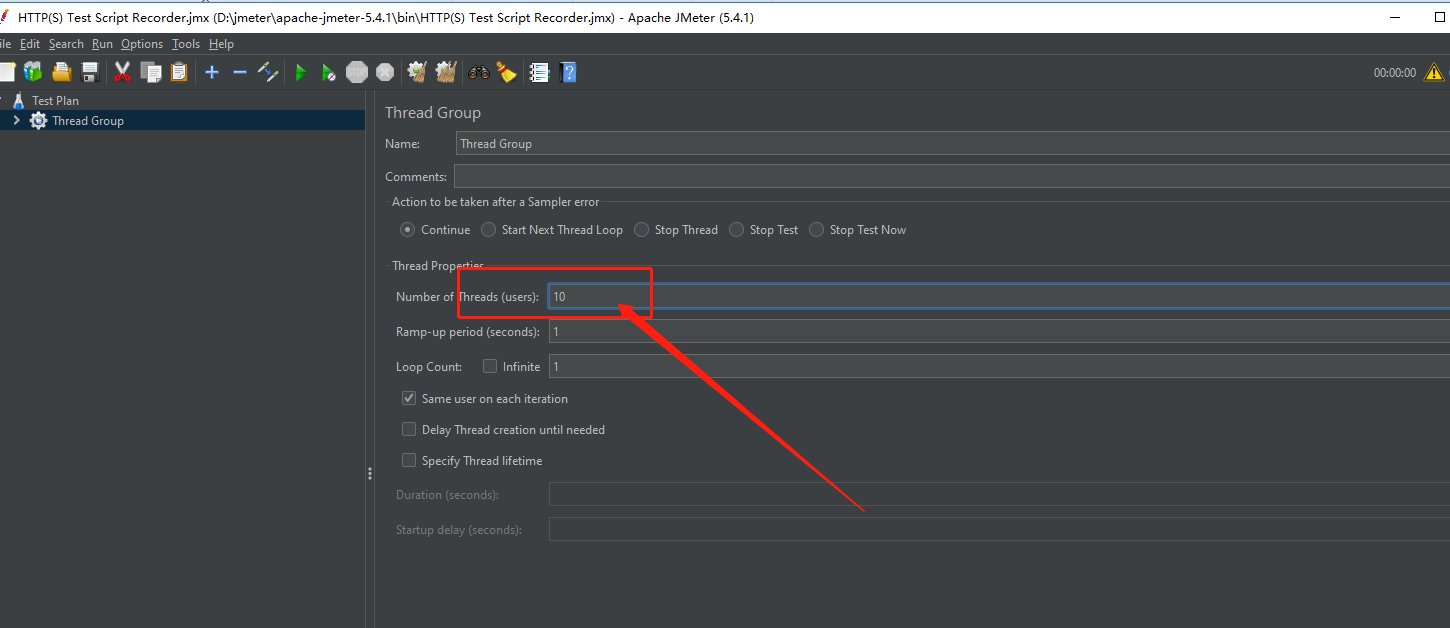Click the Start no pauses icon

pyautogui.click(x=328, y=72)
